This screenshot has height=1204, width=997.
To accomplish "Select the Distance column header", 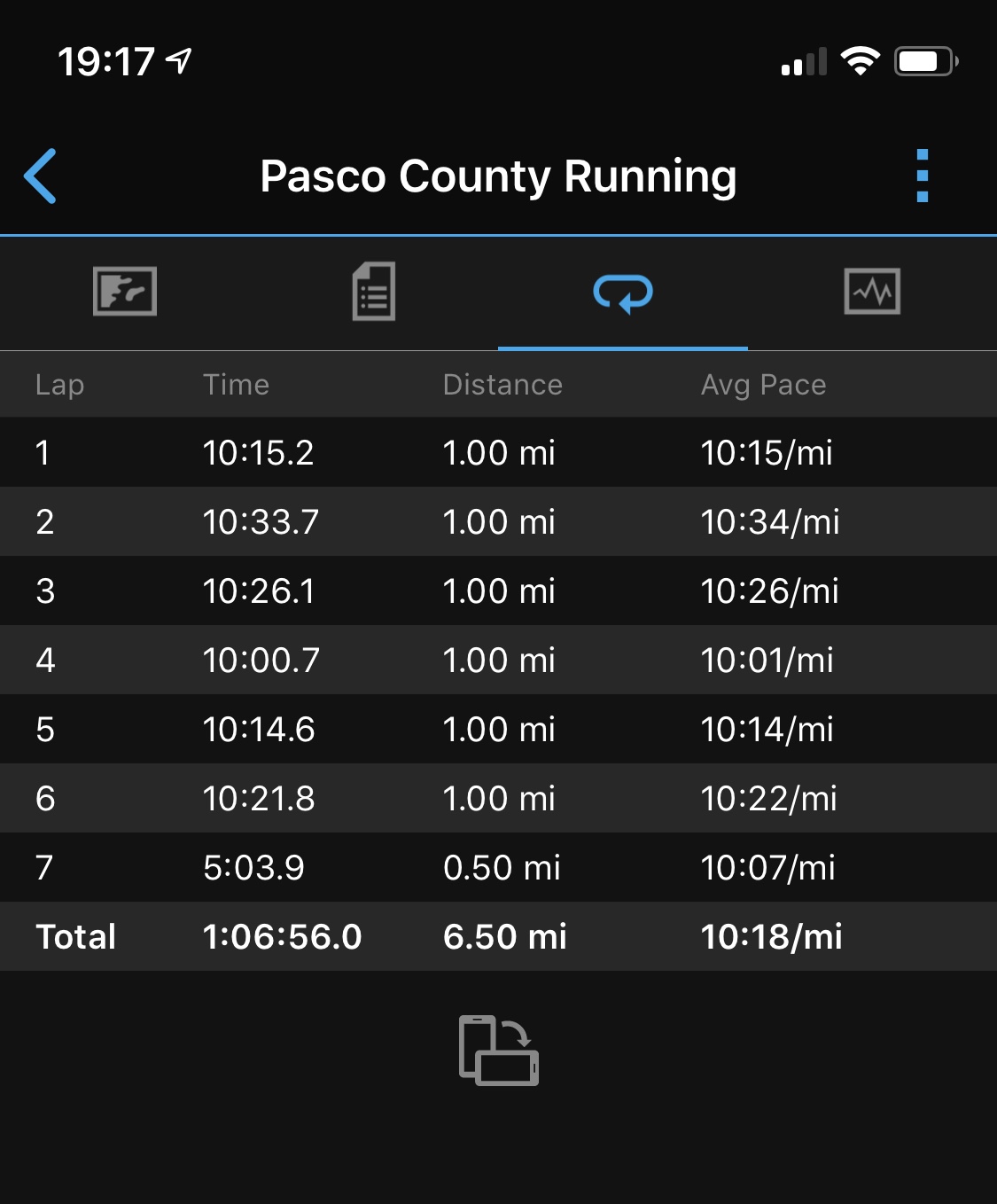I will [502, 385].
